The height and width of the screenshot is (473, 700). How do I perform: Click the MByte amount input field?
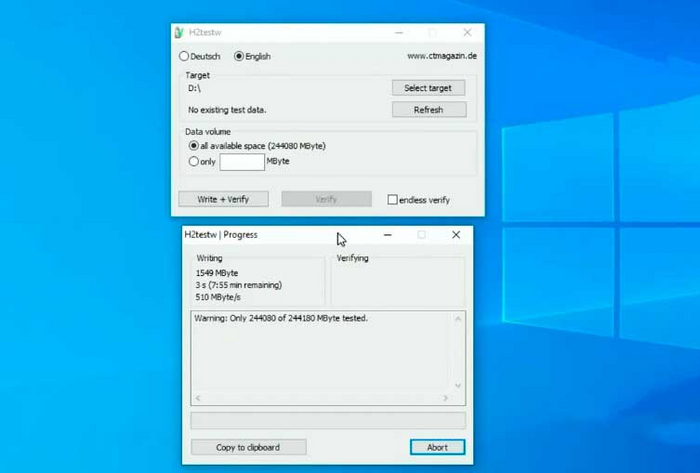[242, 162]
